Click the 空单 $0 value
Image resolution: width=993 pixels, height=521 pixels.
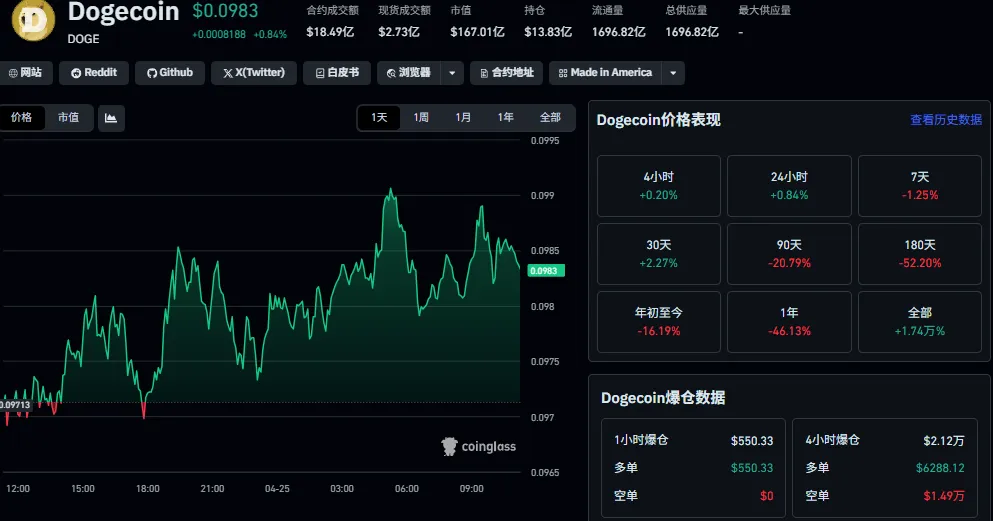coord(766,496)
